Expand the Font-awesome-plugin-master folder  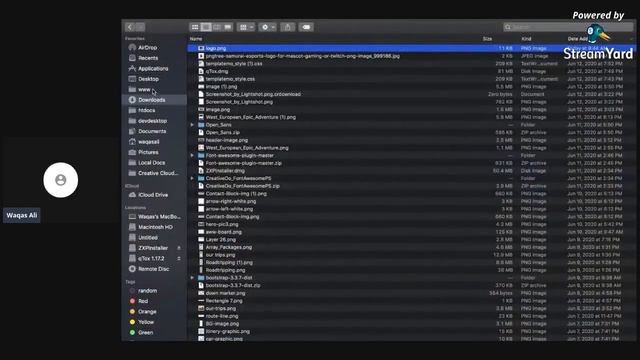pyautogui.click(x=192, y=156)
